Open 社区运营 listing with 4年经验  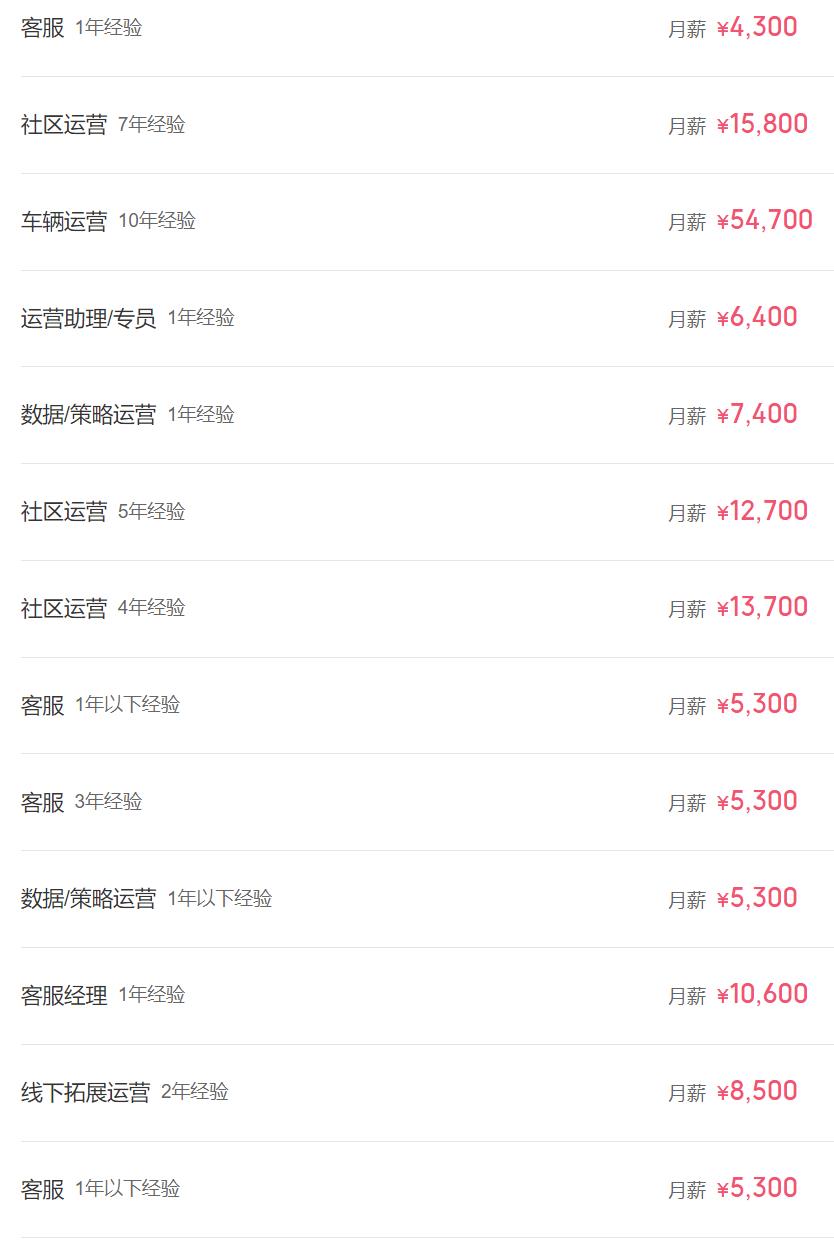pos(64,609)
